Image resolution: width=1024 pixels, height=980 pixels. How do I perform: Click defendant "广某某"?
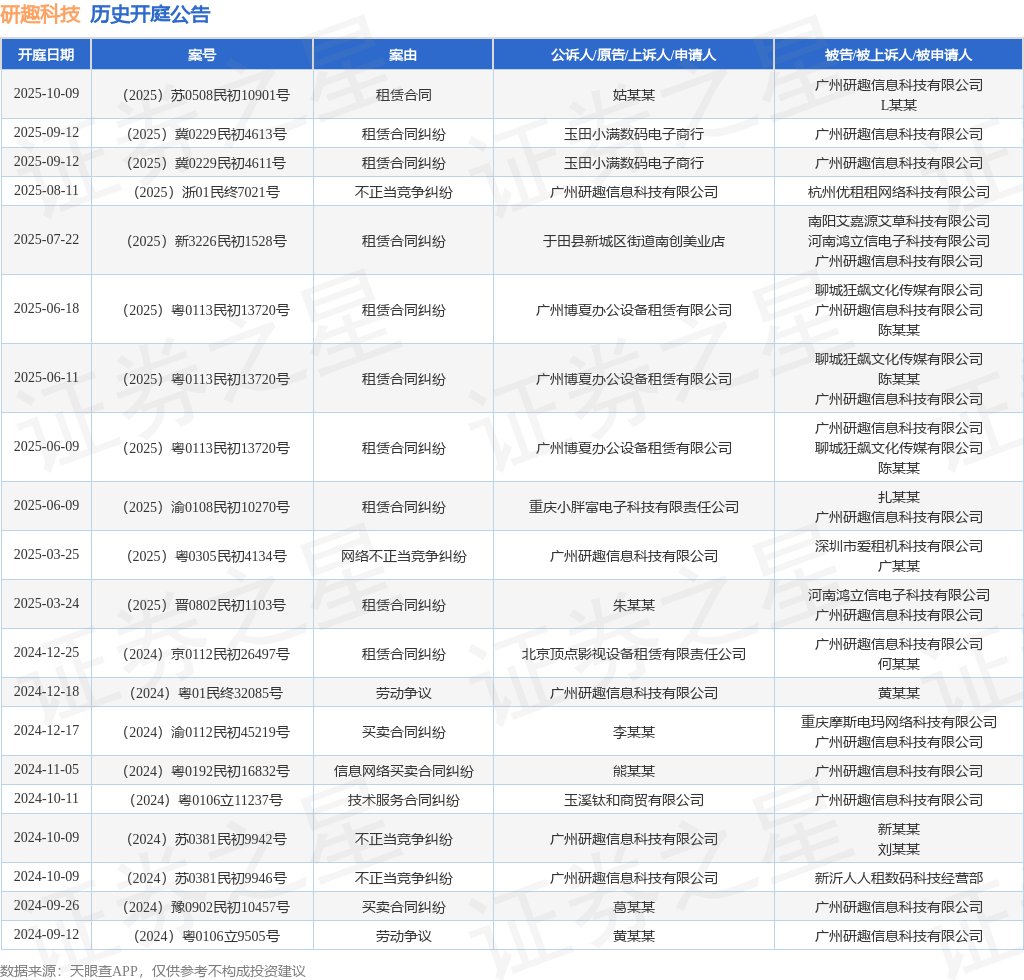[899, 566]
